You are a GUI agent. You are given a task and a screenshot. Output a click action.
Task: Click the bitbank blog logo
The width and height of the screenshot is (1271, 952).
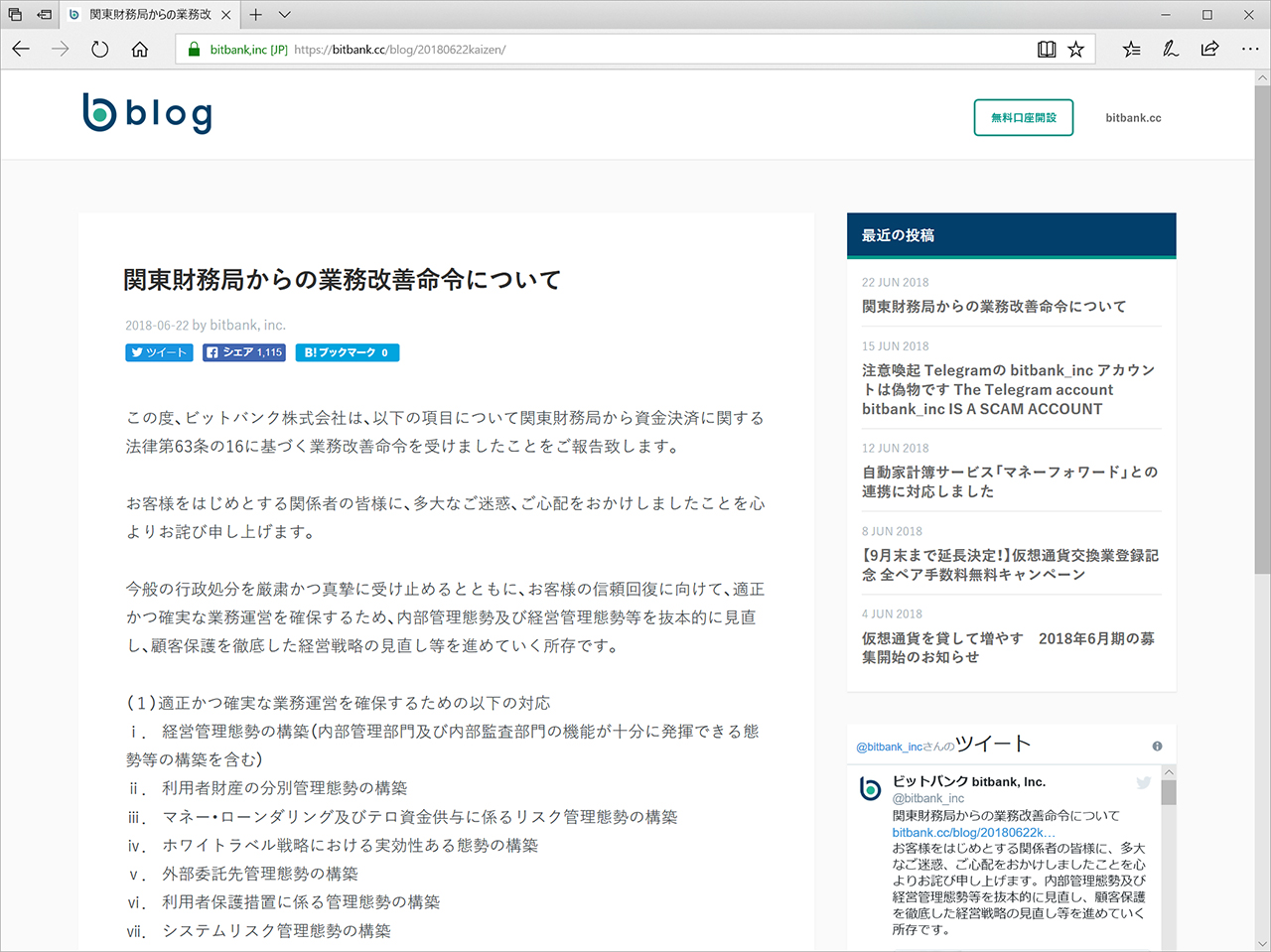[x=146, y=112]
